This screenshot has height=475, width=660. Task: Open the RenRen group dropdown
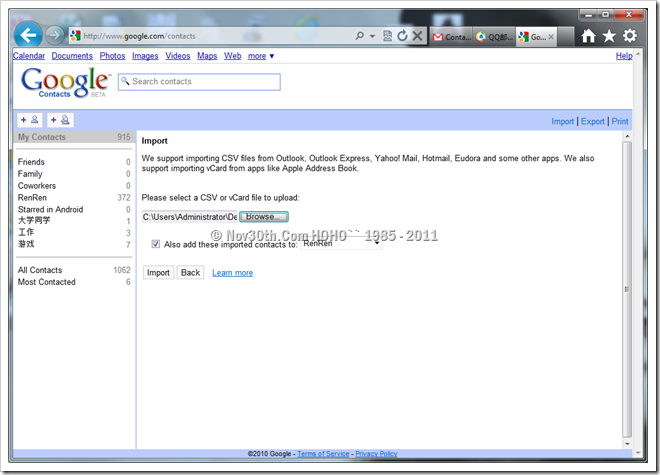click(341, 243)
